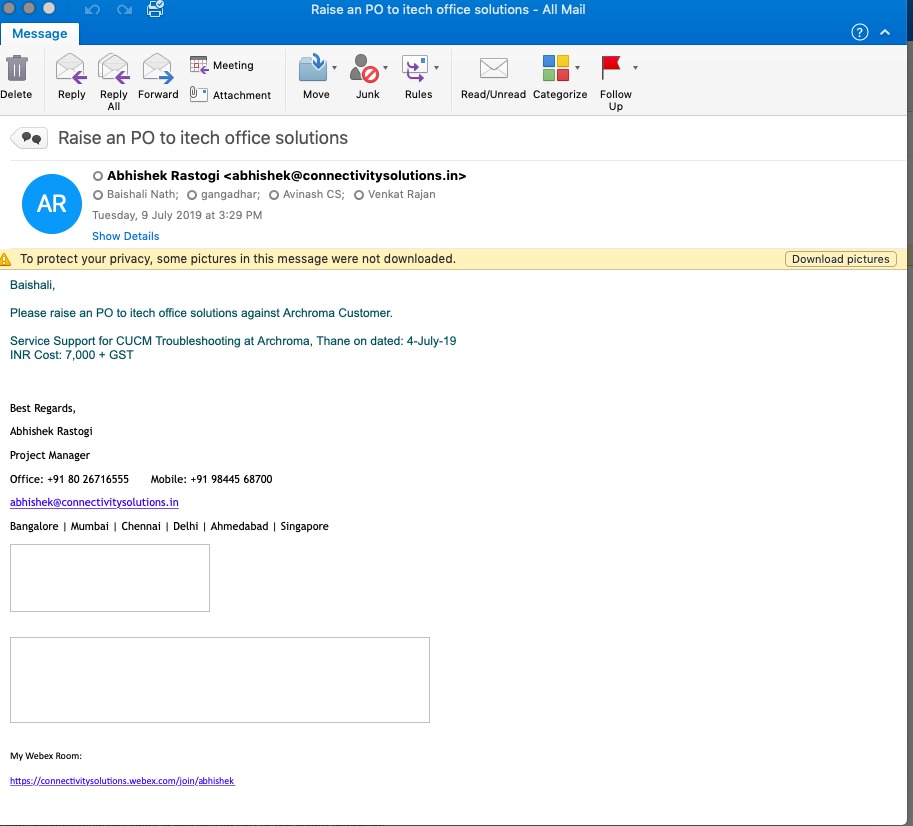Open the Move dropdown arrow
Screen dimensions: 913x826
pyautogui.click(x=334, y=68)
